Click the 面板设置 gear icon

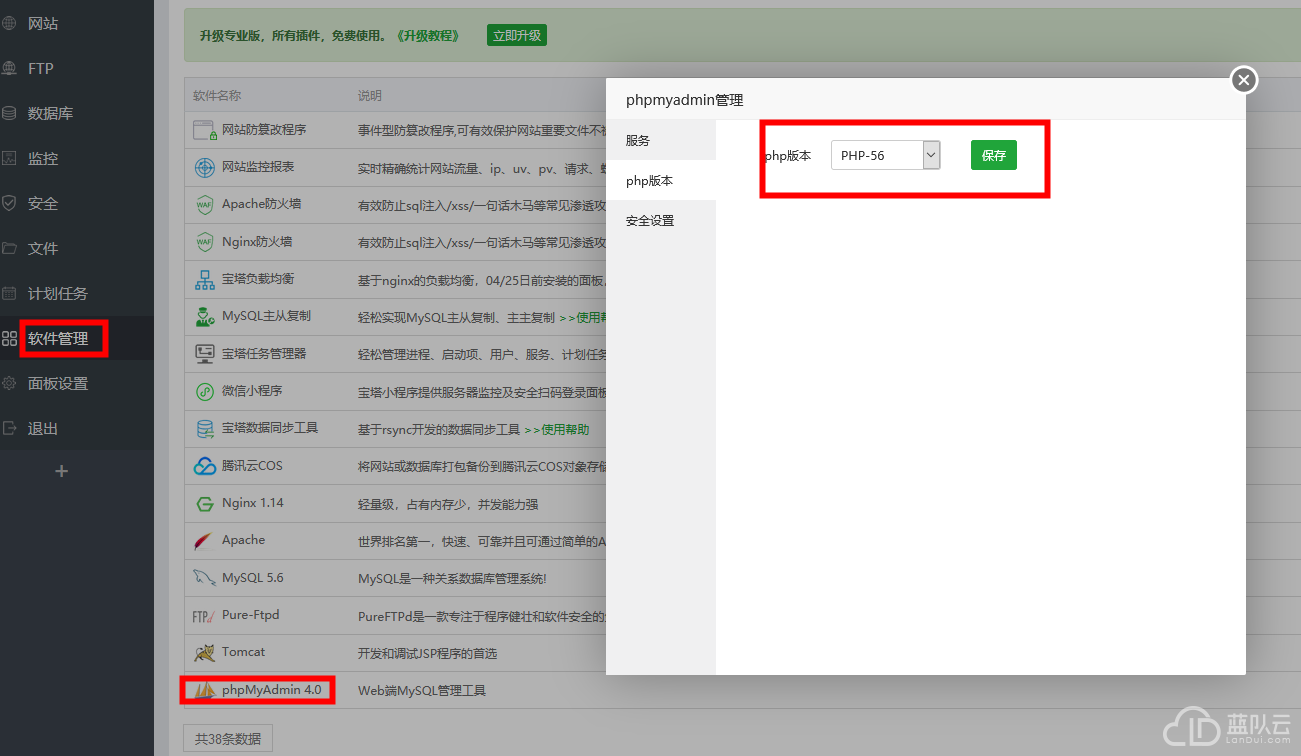coord(9,383)
